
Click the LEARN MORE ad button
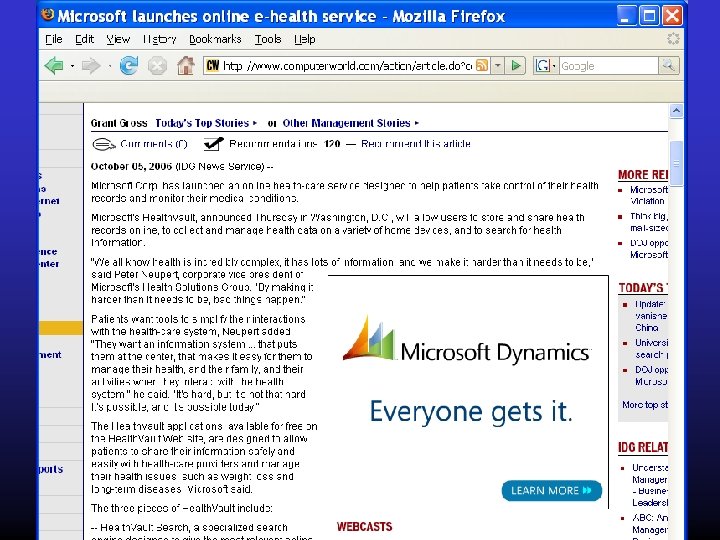(551, 490)
